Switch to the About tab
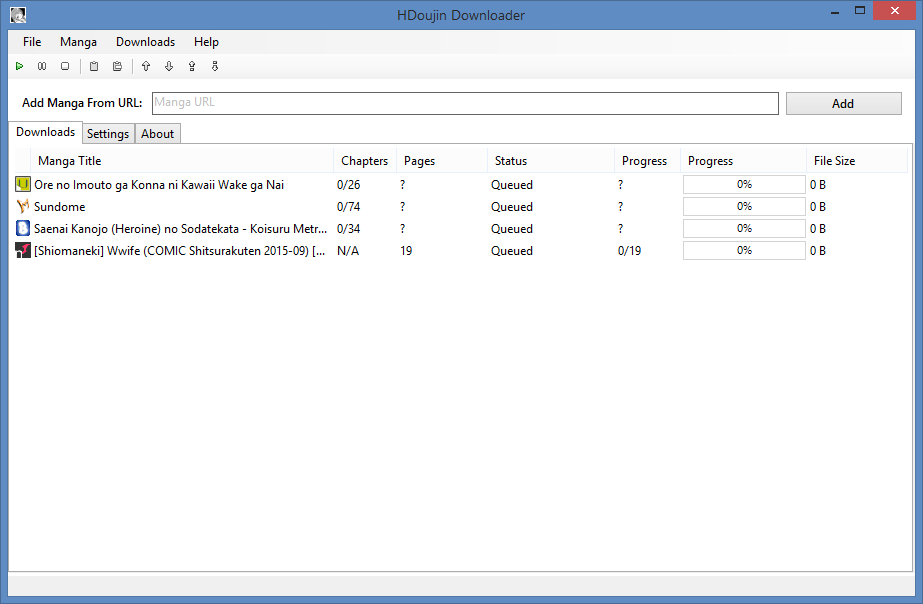This screenshot has width=923, height=604. tap(157, 134)
